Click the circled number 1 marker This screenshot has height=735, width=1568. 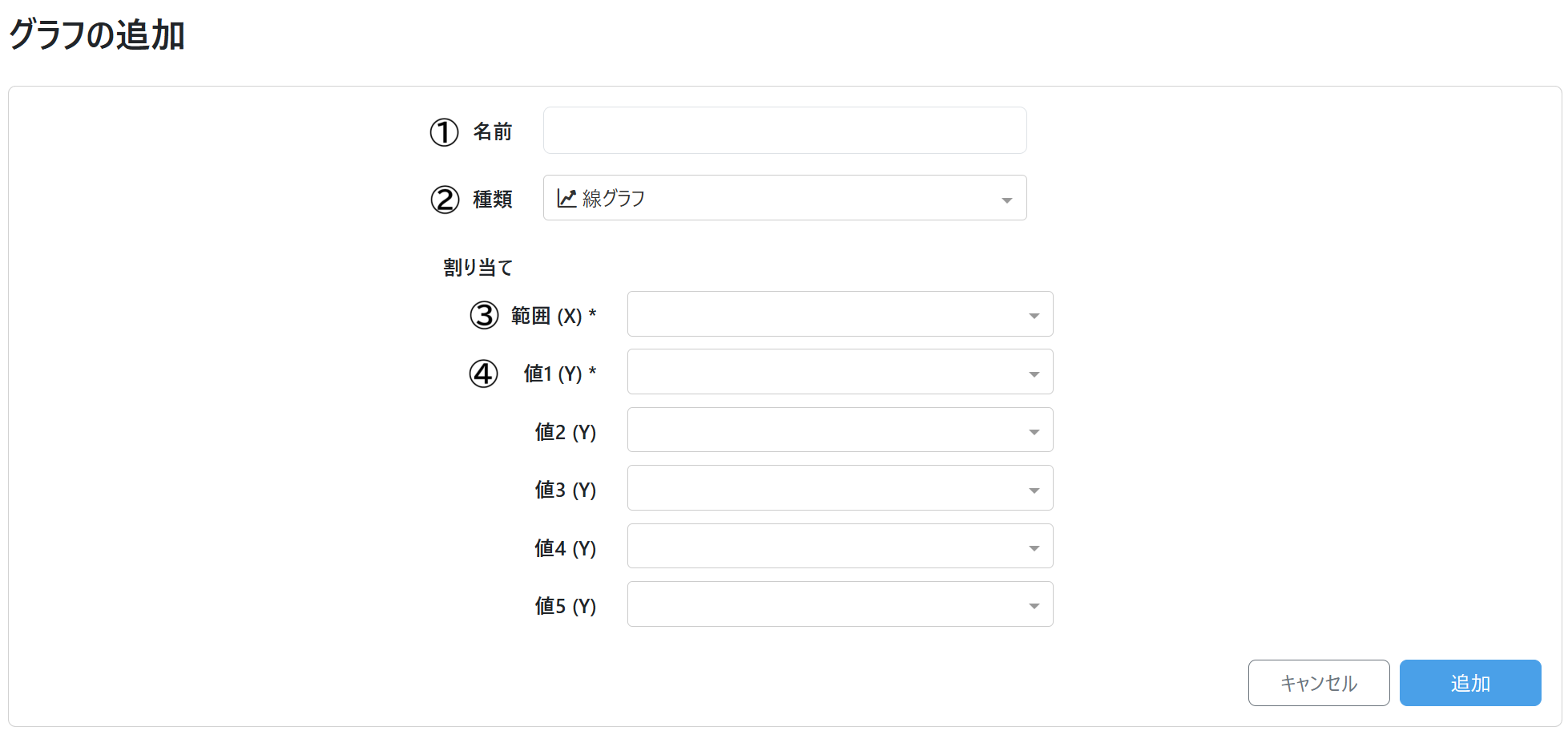coord(444,132)
